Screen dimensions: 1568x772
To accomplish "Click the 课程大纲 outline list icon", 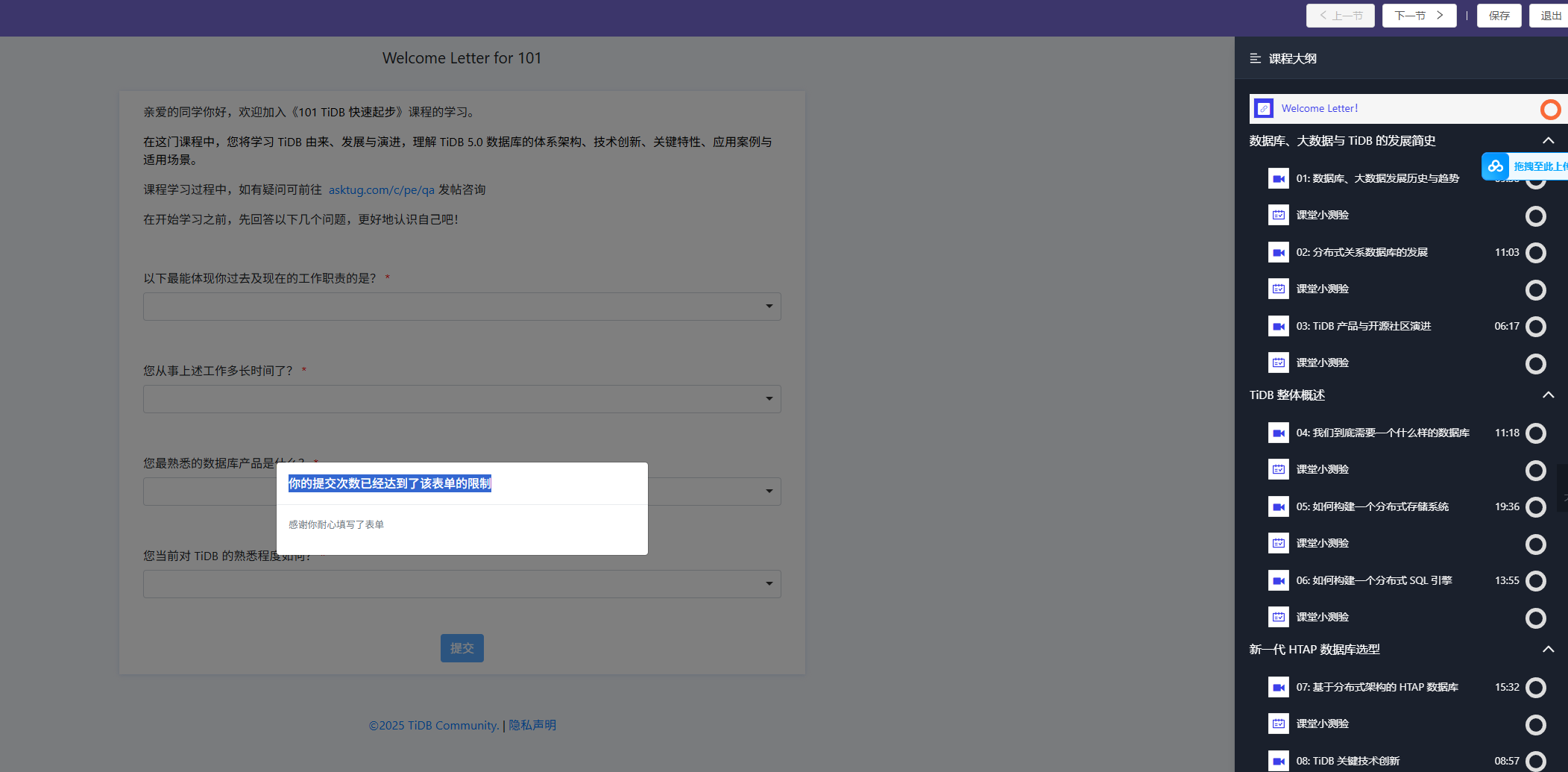I will click(1256, 58).
